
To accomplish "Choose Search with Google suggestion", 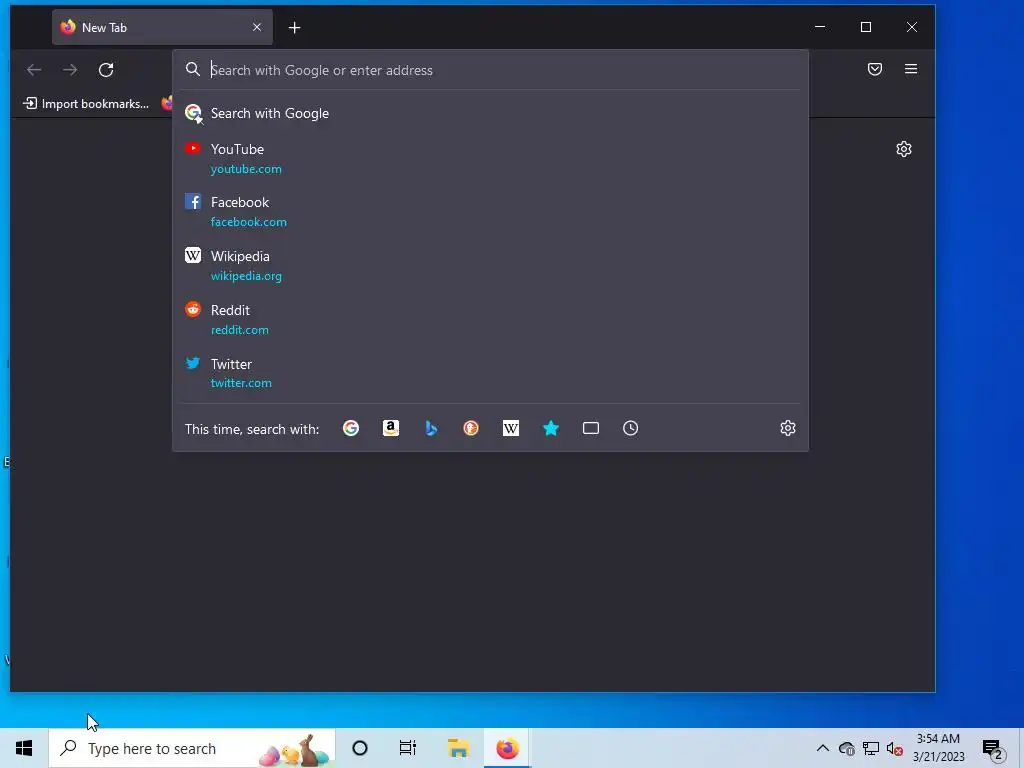I will click(490, 113).
